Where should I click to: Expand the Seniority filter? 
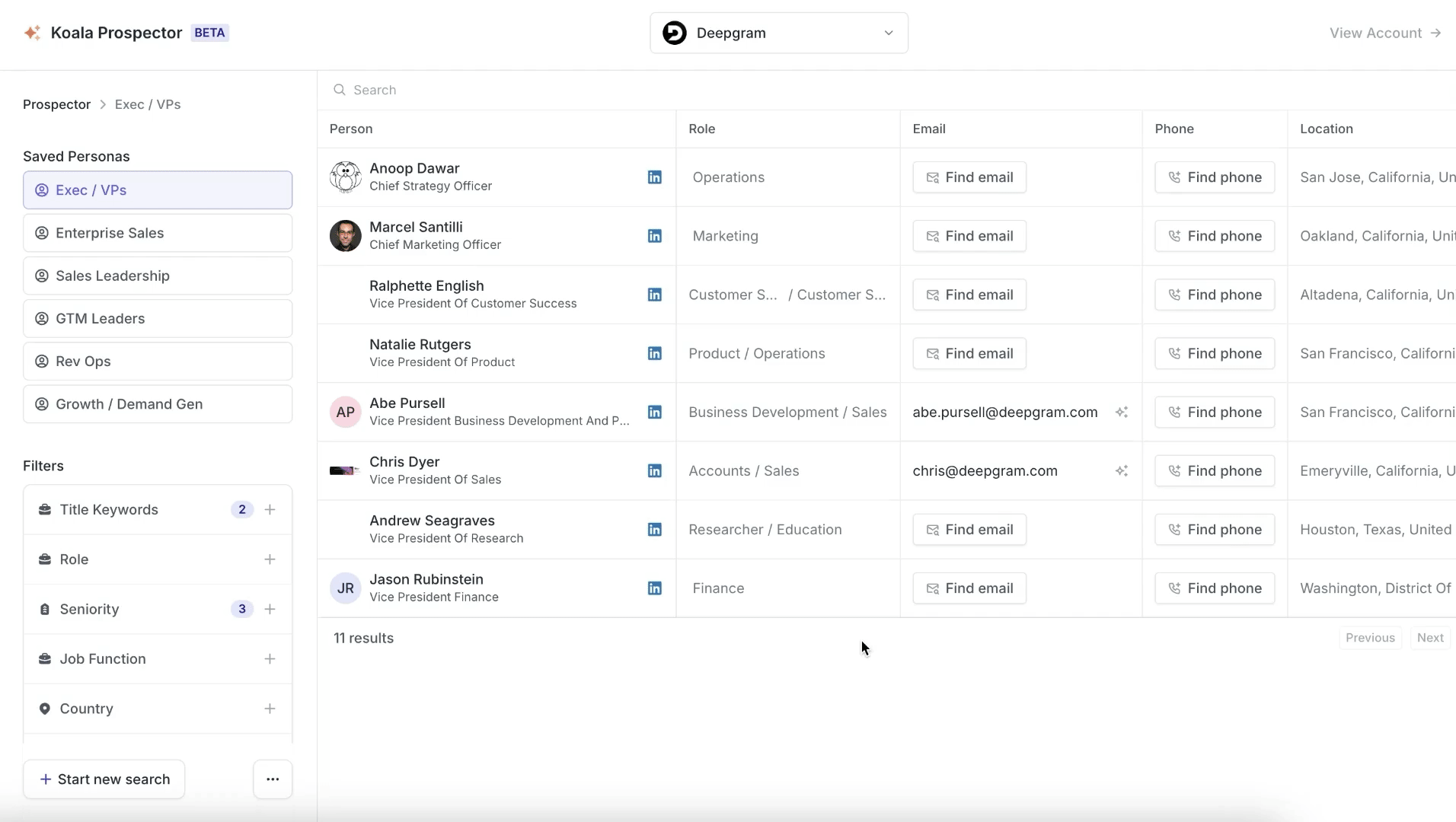pyautogui.click(x=158, y=609)
